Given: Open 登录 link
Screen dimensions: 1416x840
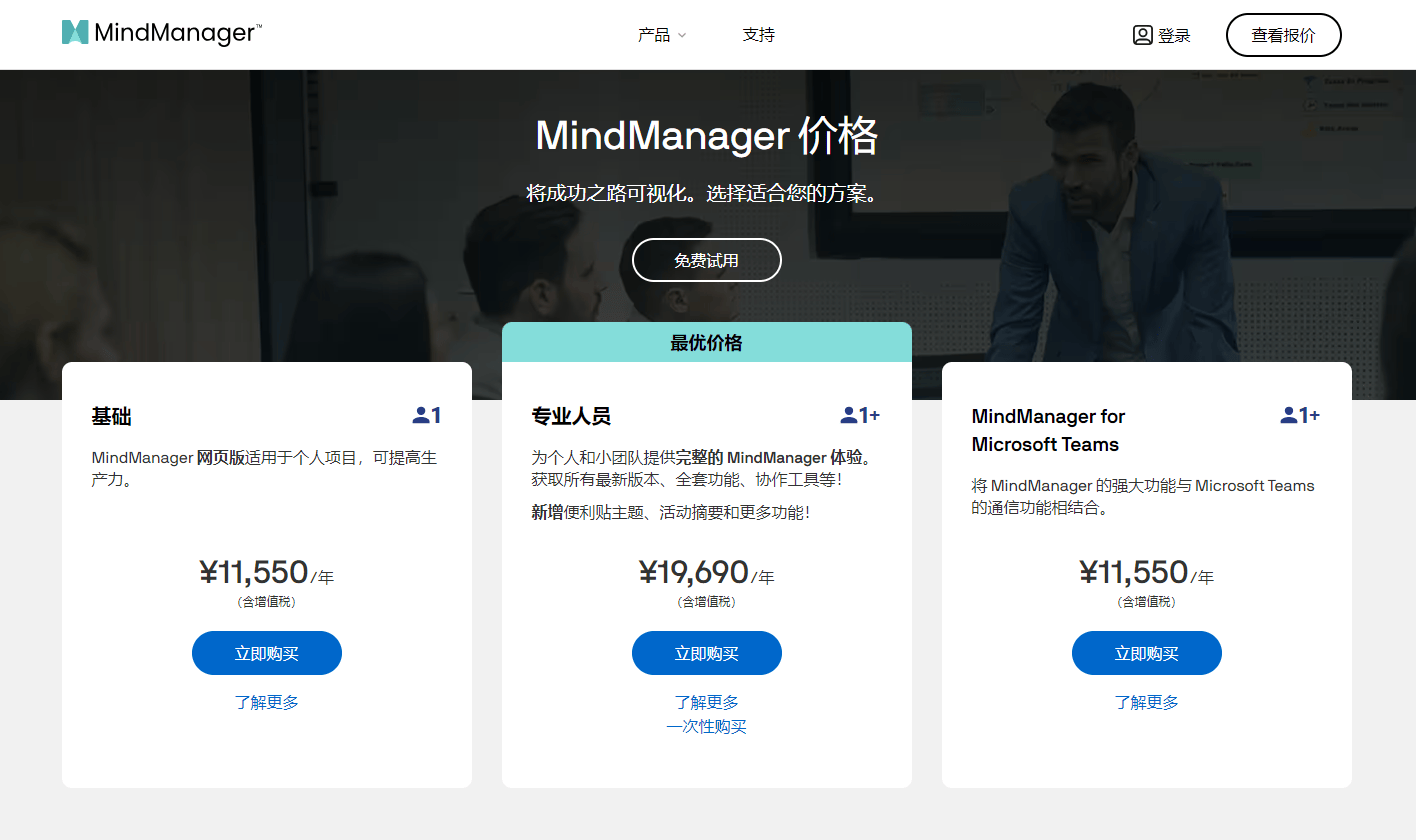Looking at the screenshot, I should (x=1174, y=35).
